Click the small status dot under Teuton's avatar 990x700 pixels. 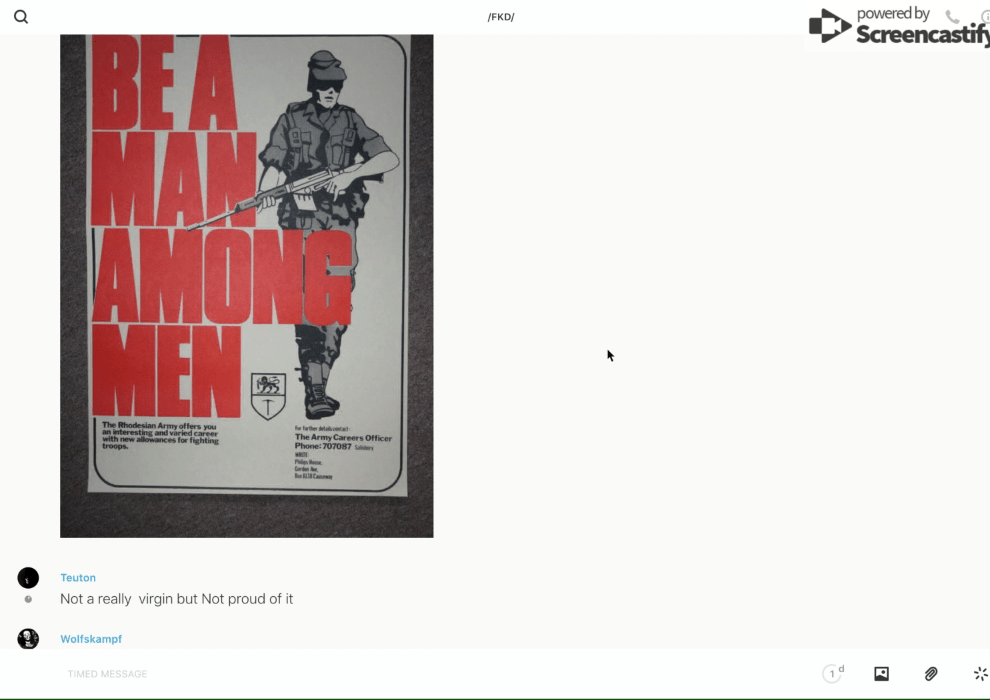click(28, 599)
